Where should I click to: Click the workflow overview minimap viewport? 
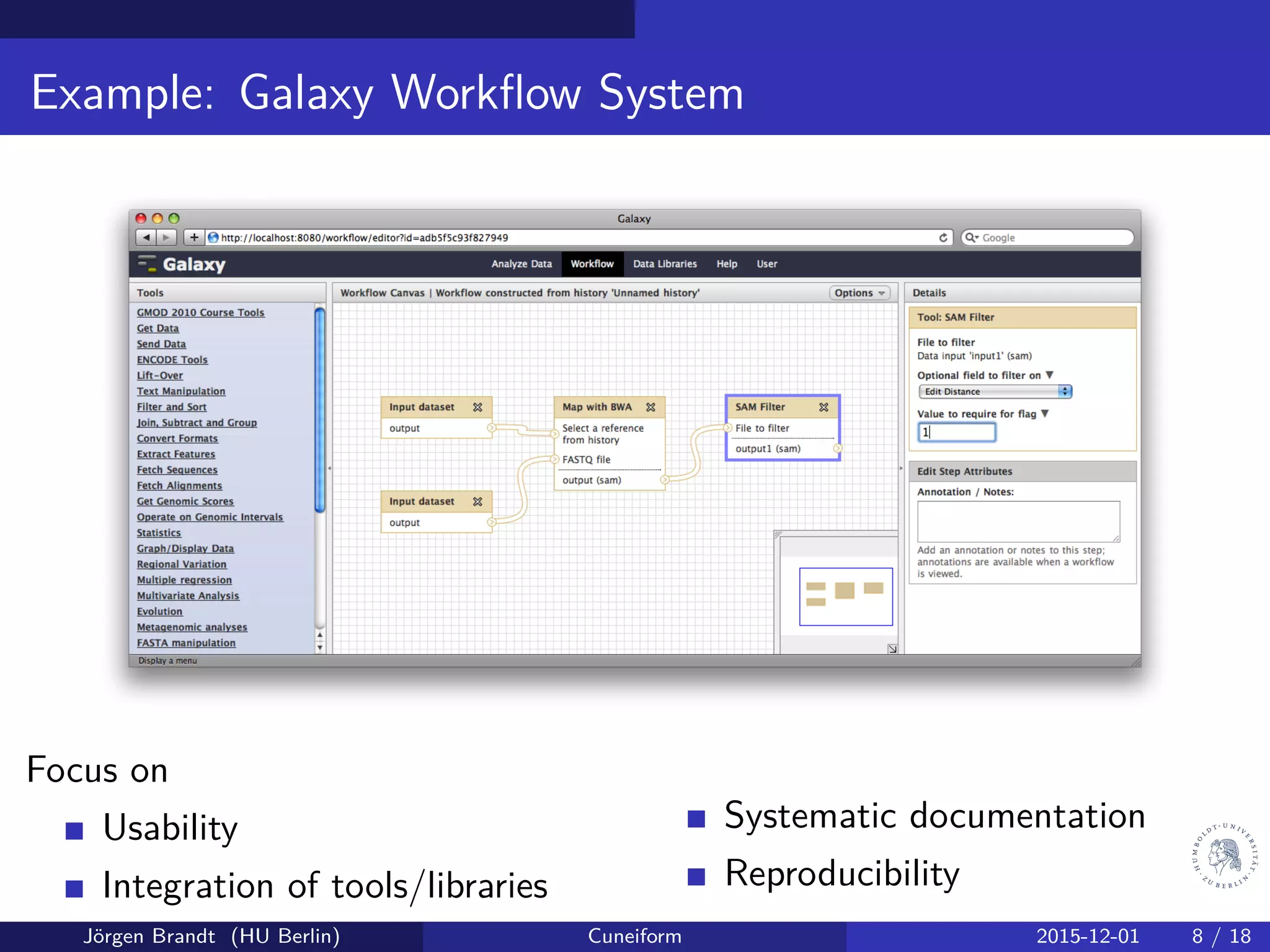click(x=846, y=596)
